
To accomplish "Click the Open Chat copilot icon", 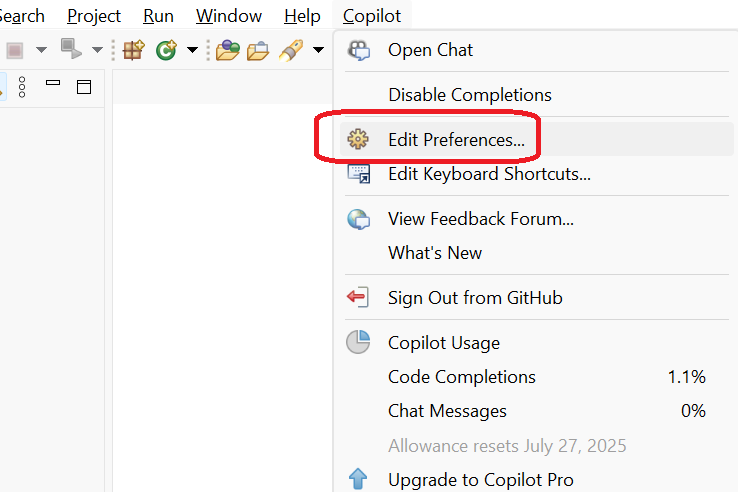I will 359,50.
